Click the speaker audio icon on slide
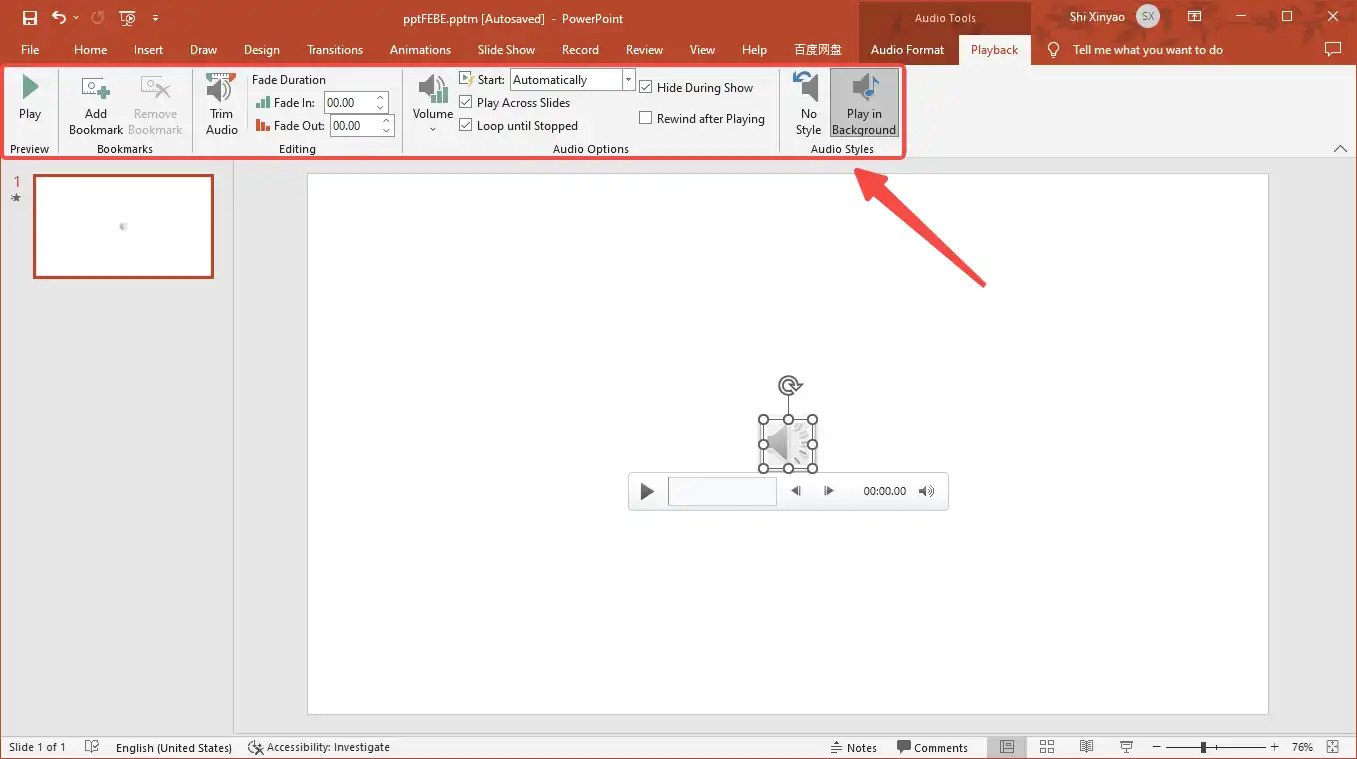This screenshot has height=759, width=1357. (x=788, y=444)
